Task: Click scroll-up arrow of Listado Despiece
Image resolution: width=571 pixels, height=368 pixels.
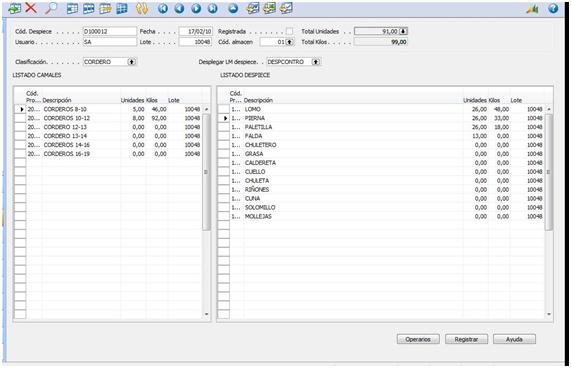Action: [549, 109]
